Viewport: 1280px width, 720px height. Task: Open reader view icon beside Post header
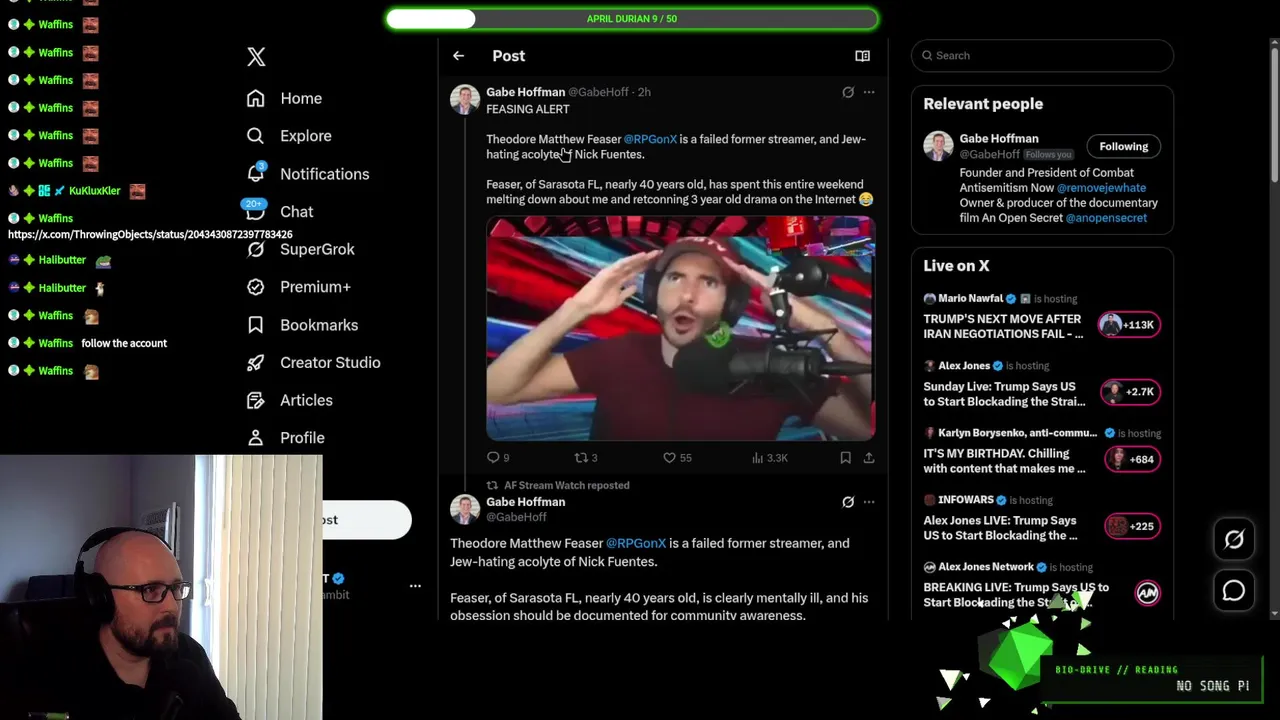(x=862, y=56)
